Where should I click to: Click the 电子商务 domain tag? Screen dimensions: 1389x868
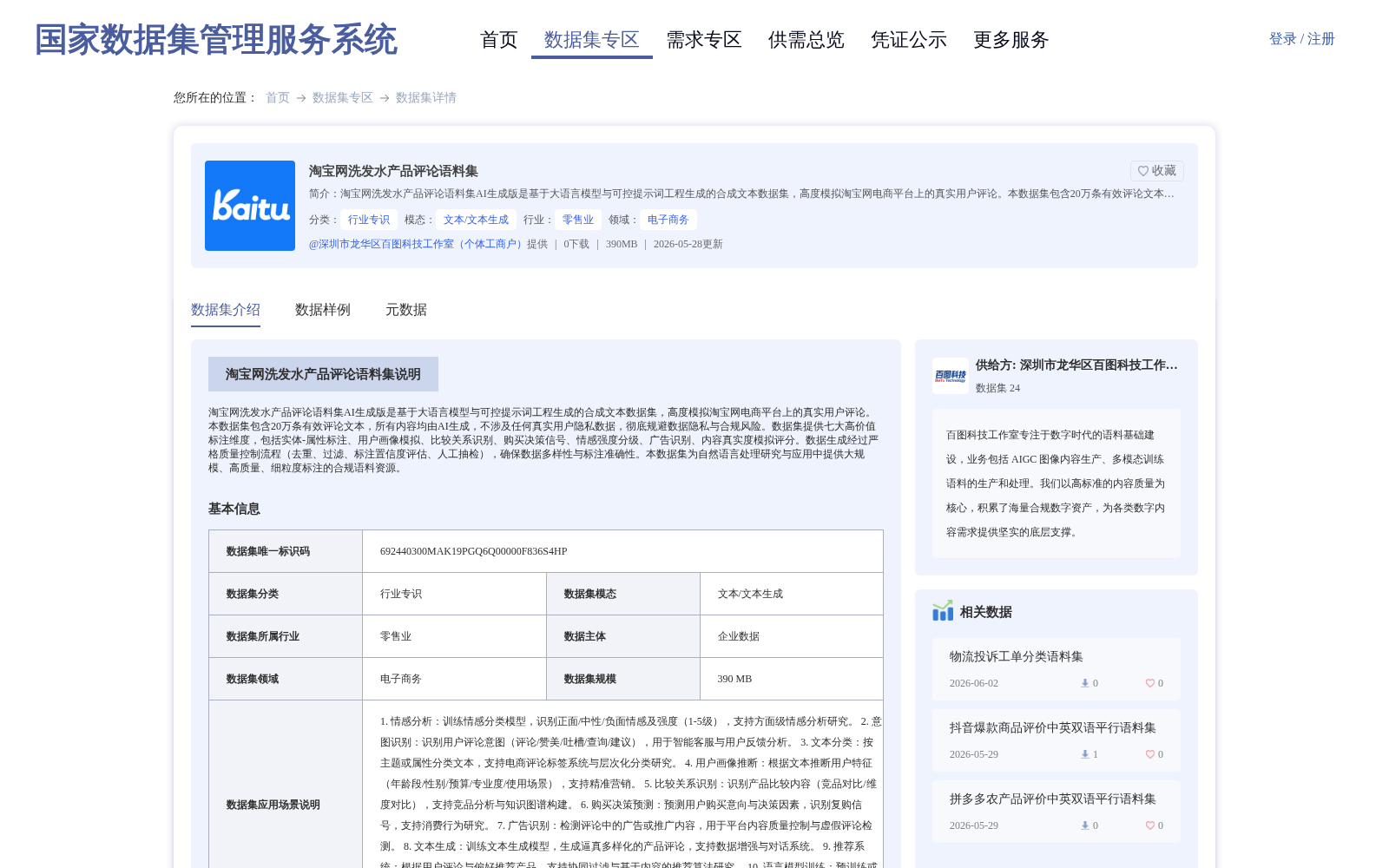tap(668, 220)
